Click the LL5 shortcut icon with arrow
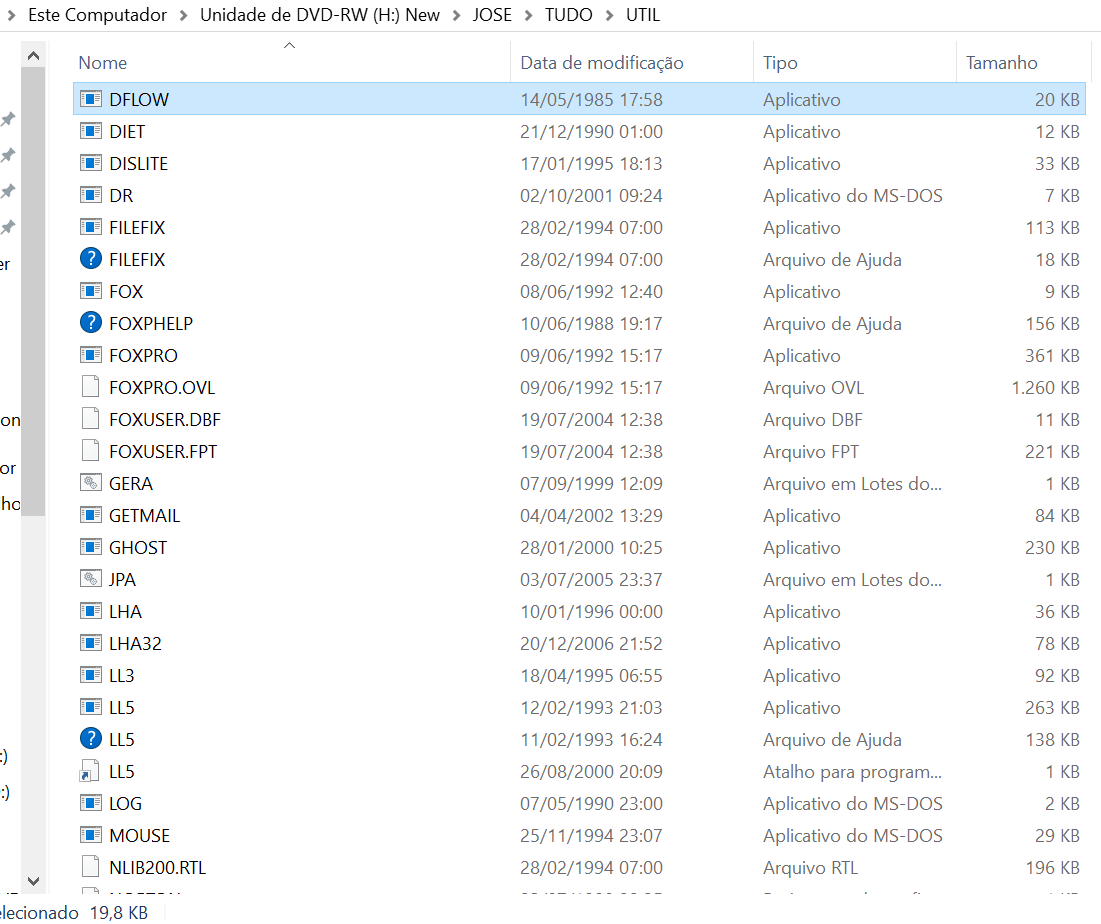Image resolution: width=1101 pixels, height=924 pixels. [x=91, y=771]
